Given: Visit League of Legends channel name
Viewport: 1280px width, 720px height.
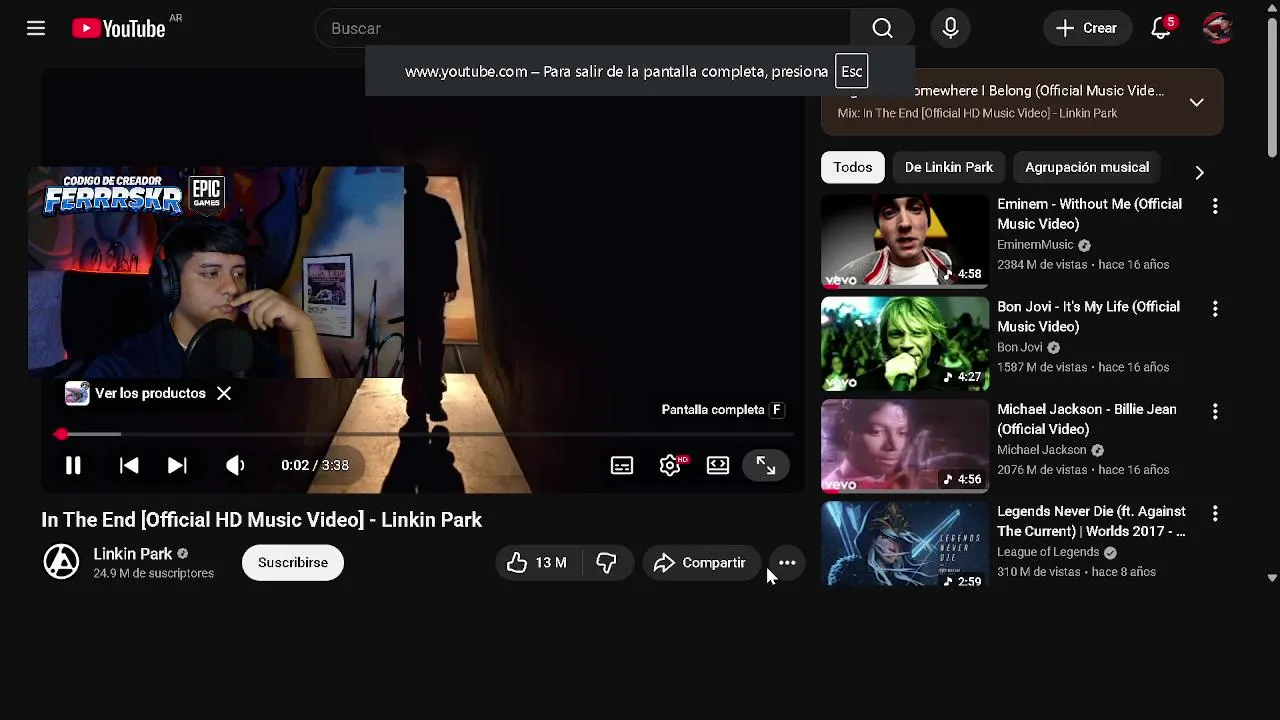Looking at the screenshot, I should [1048, 552].
